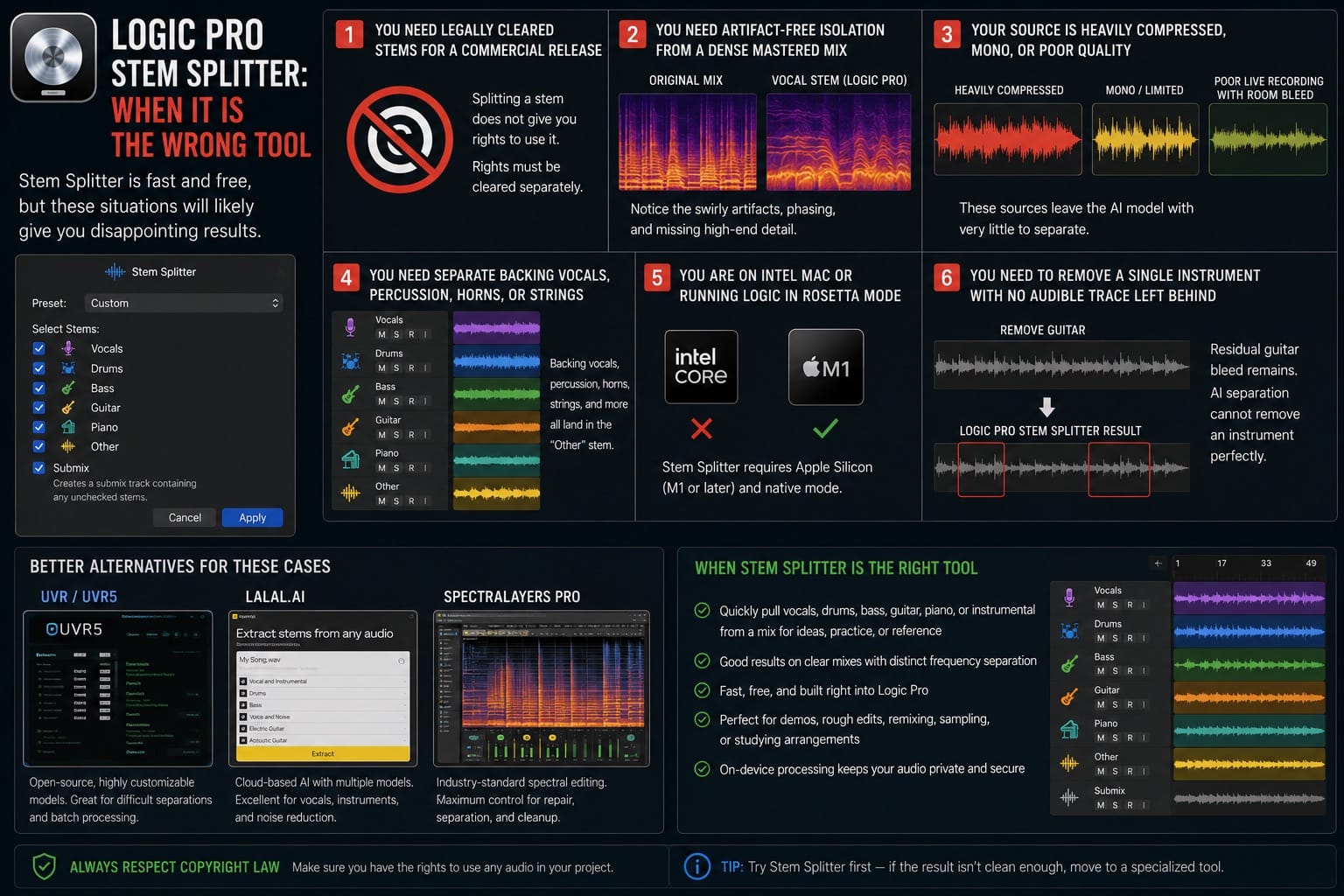Viewport: 1344px width, 896px height.
Task: Click Cancel in Stem Splitter dialog
Action: (x=185, y=518)
